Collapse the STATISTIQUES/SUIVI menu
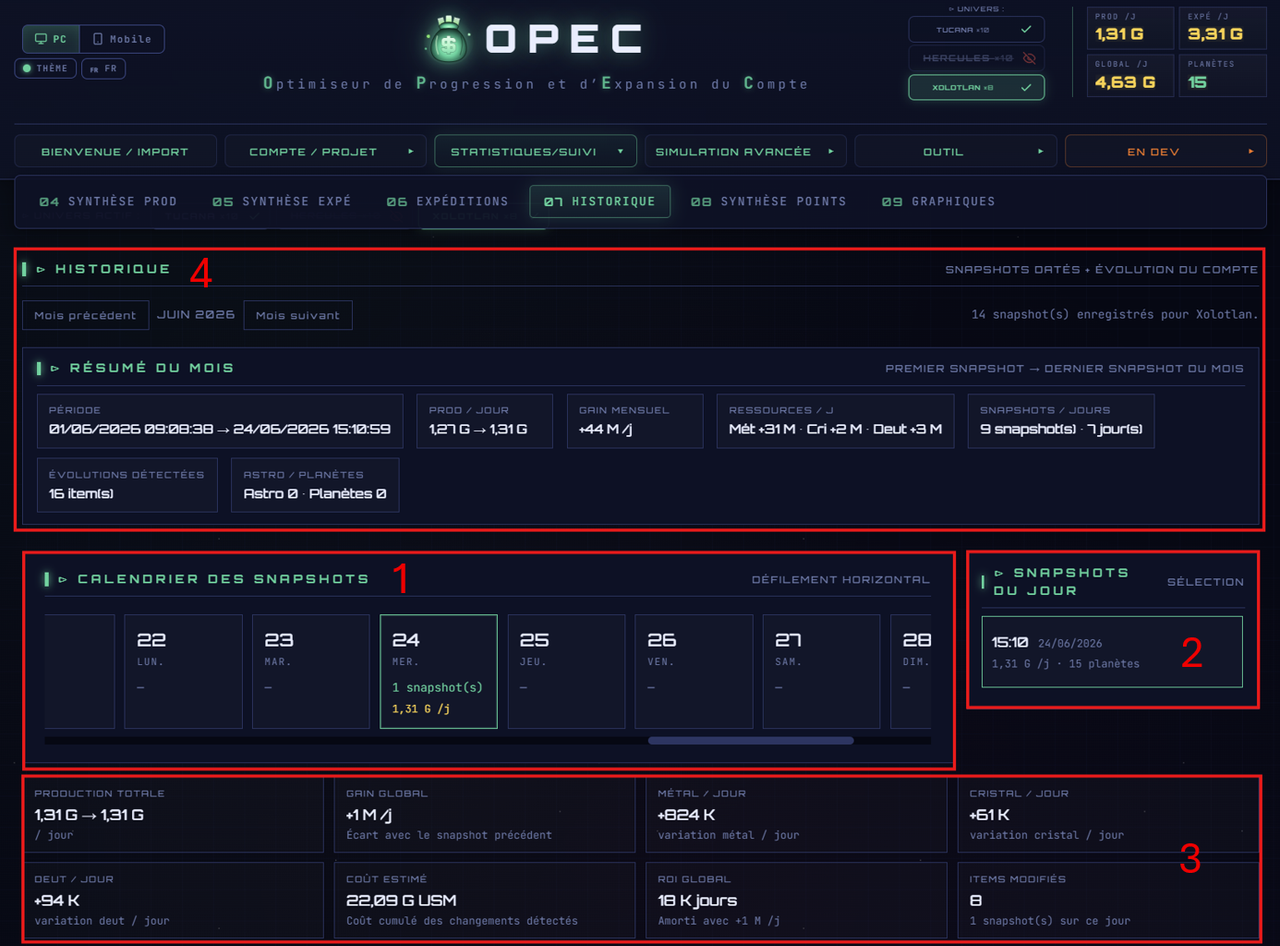The image size is (1280, 946). 535,151
